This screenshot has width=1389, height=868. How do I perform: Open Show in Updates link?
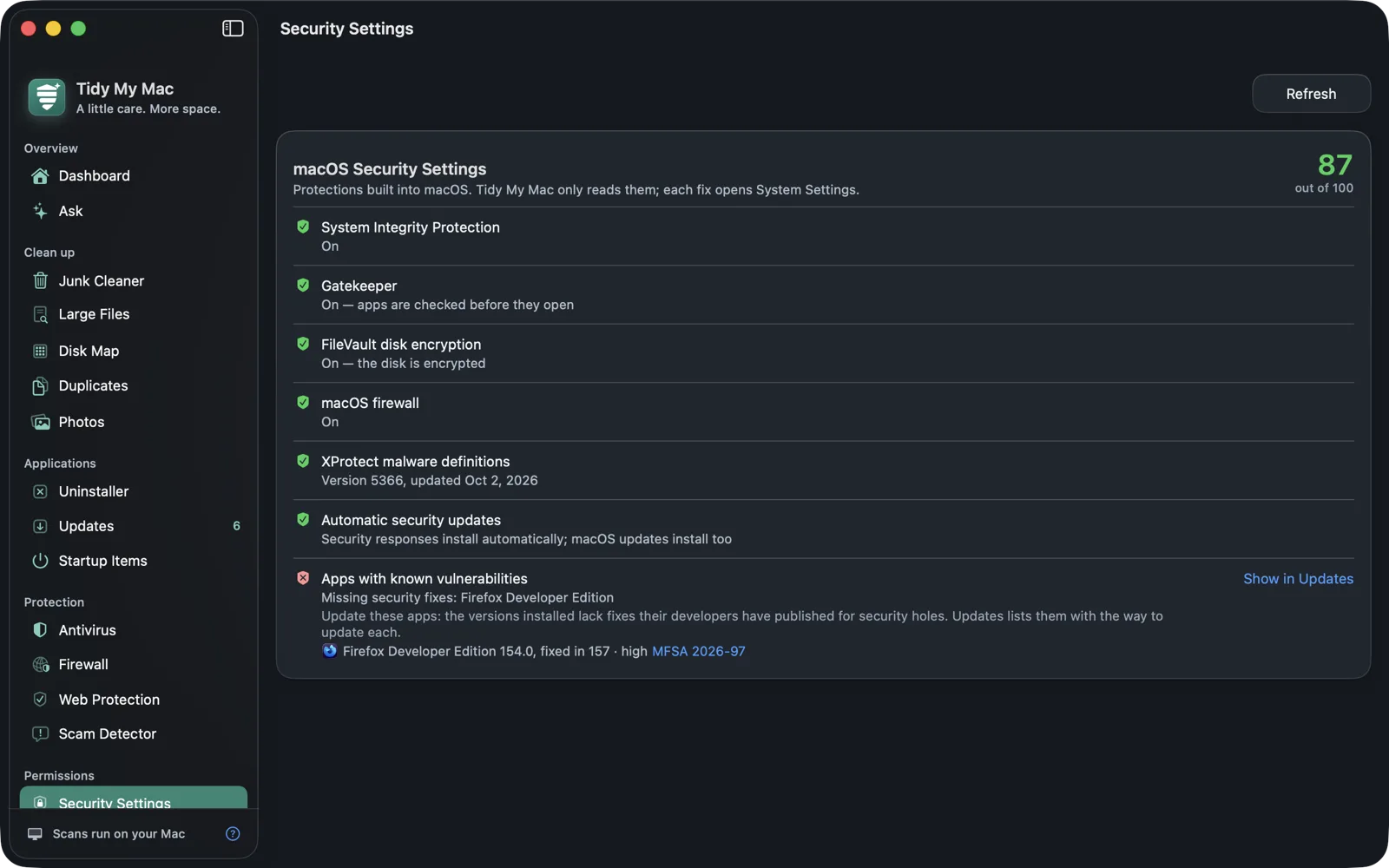tap(1298, 579)
